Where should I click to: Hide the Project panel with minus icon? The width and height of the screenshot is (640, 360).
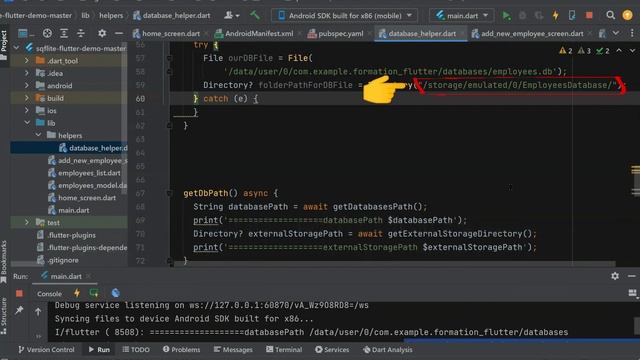tap(119, 33)
